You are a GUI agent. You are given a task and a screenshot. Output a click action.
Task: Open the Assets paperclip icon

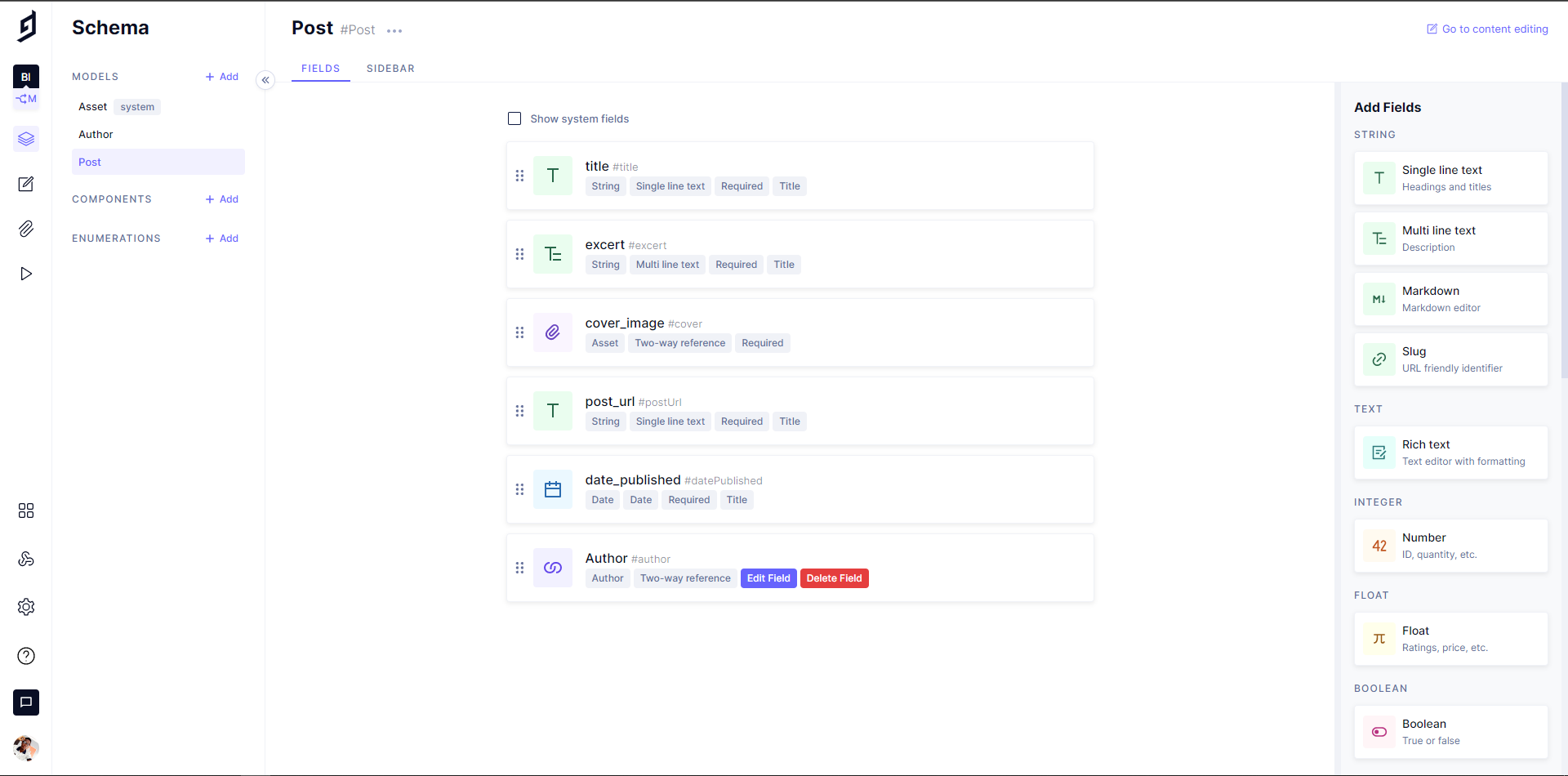[x=25, y=229]
